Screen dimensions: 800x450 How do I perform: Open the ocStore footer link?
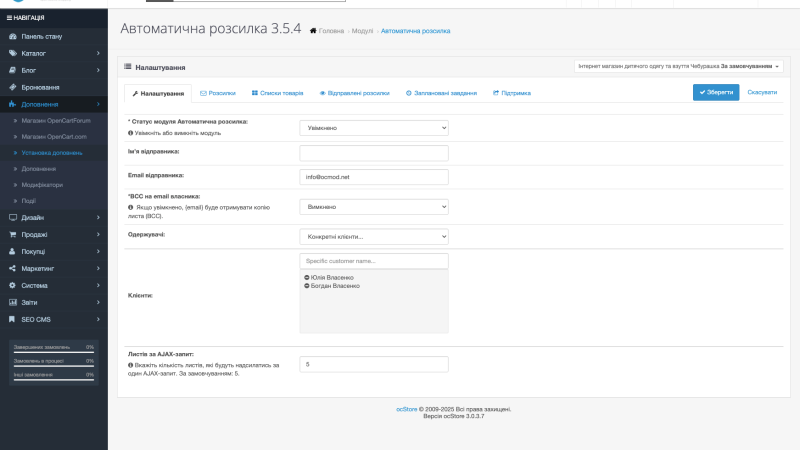click(x=407, y=409)
